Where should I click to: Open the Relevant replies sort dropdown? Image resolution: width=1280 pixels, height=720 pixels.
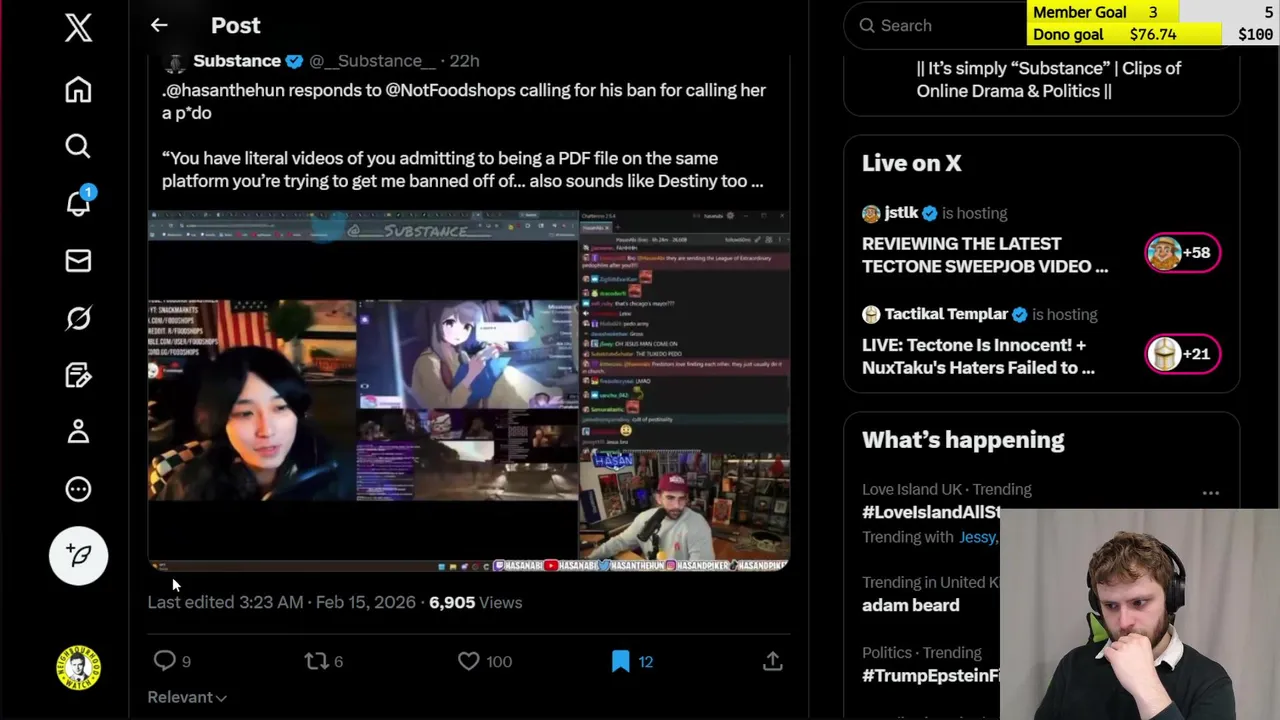pyautogui.click(x=187, y=697)
